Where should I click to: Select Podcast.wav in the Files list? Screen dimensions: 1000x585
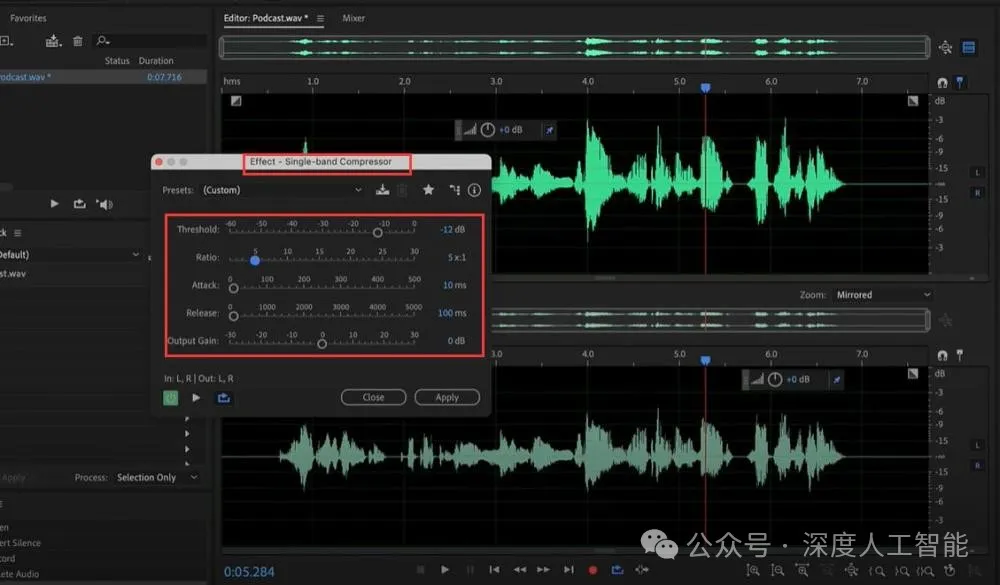pos(25,77)
